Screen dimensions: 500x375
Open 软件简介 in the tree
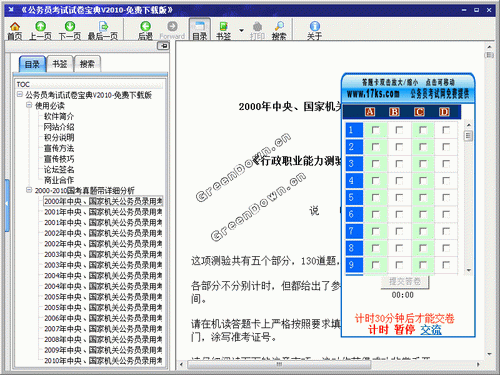click(59, 116)
